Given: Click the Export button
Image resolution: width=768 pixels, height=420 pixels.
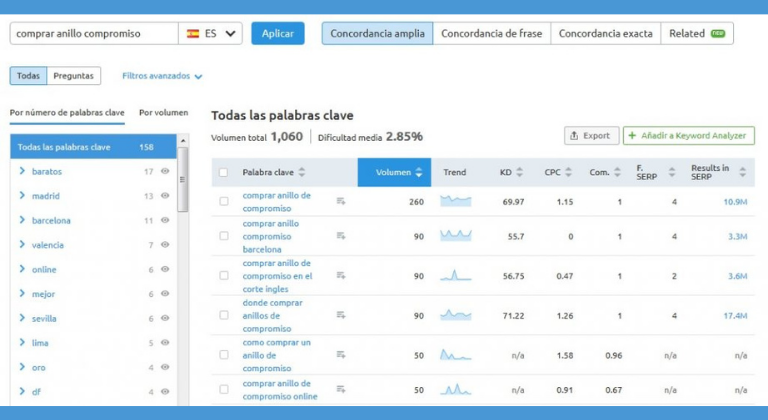Looking at the screenshot, I should (591, 136).
